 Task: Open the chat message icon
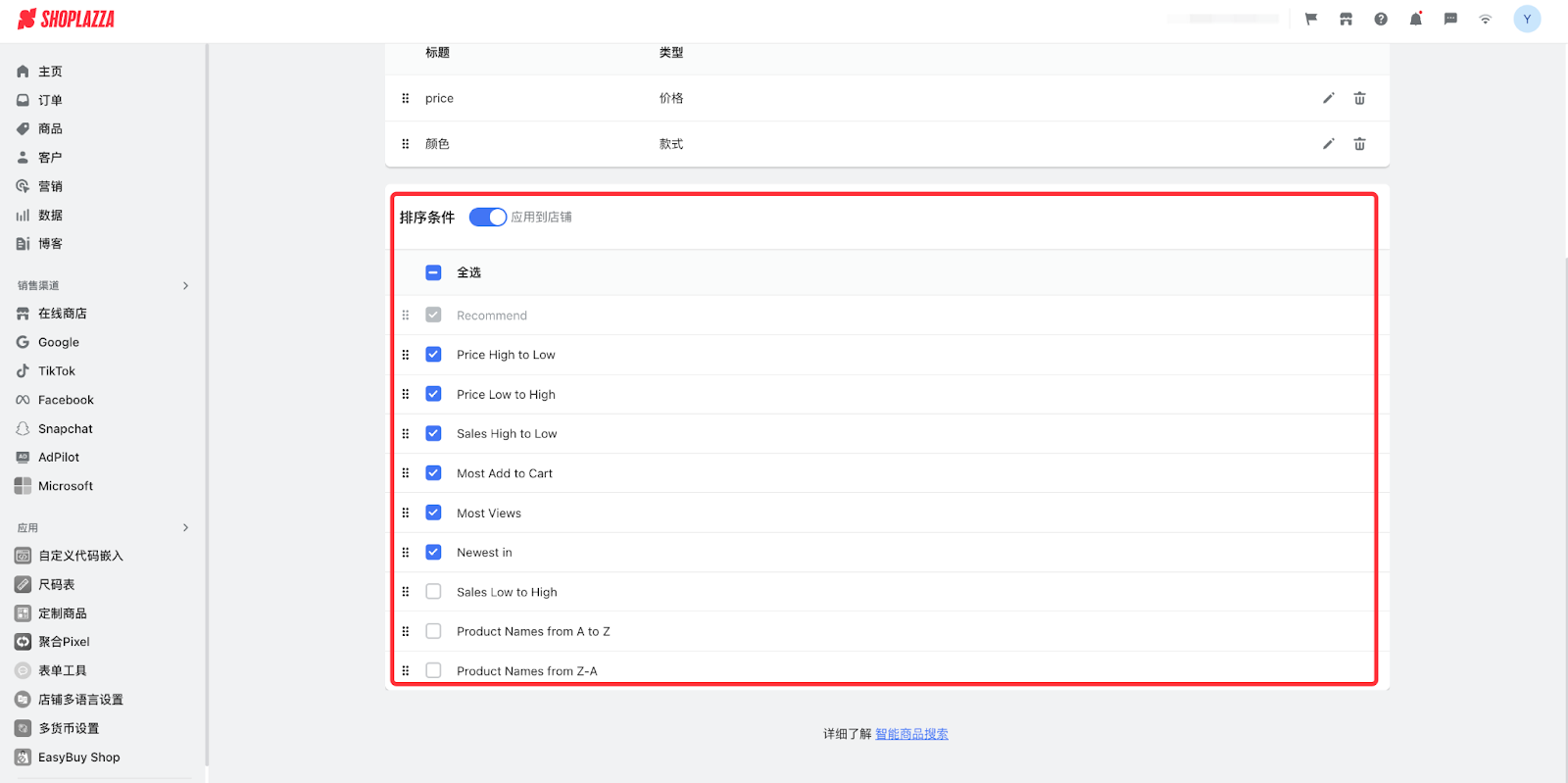[1450, 20]
